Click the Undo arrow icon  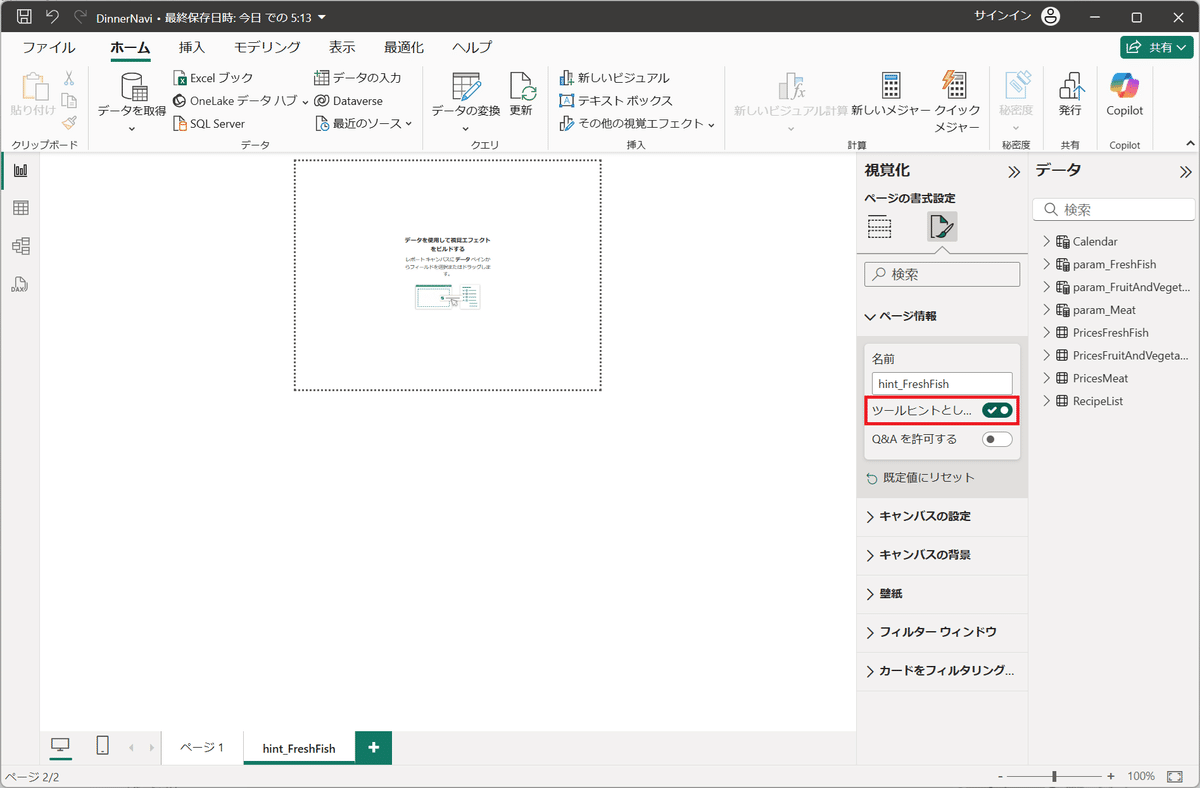(x=52, y=17)
